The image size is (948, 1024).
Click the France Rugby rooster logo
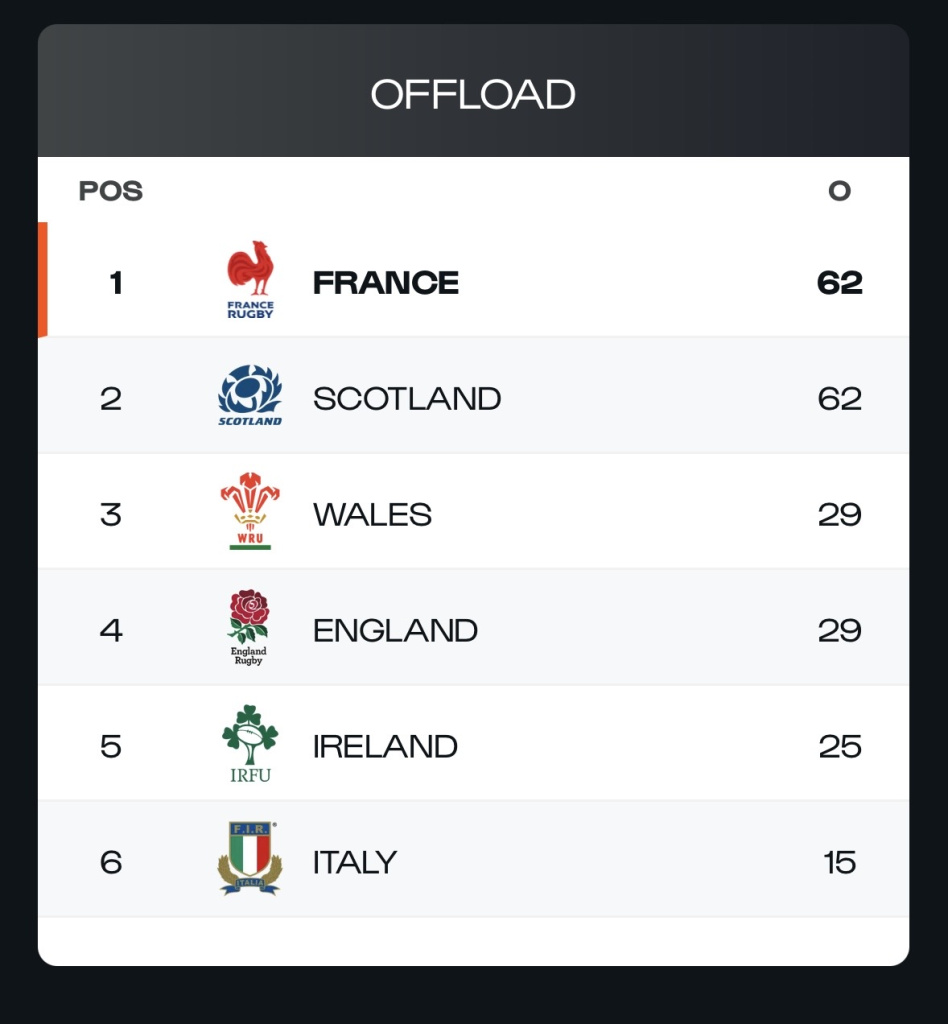pyautogui.click(x=250, y=279)
